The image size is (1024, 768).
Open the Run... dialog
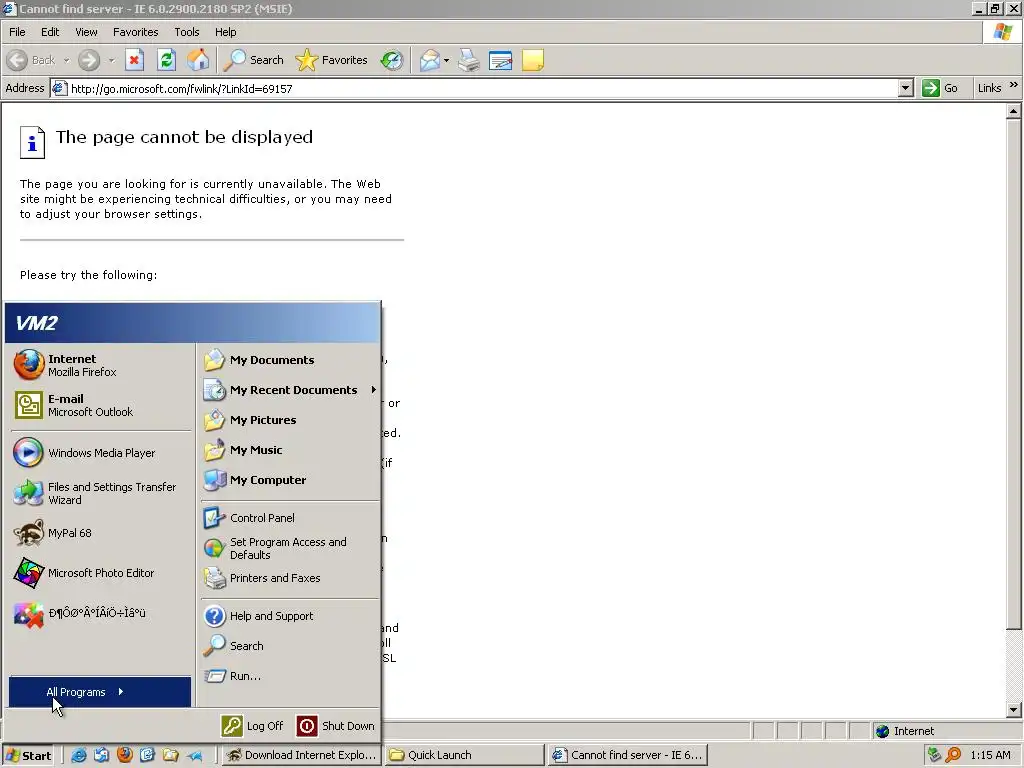tap(290, 676)
